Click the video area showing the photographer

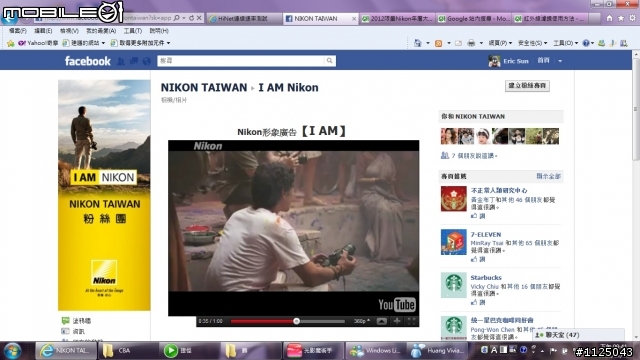pyautogui.click(x=293, y=221)
